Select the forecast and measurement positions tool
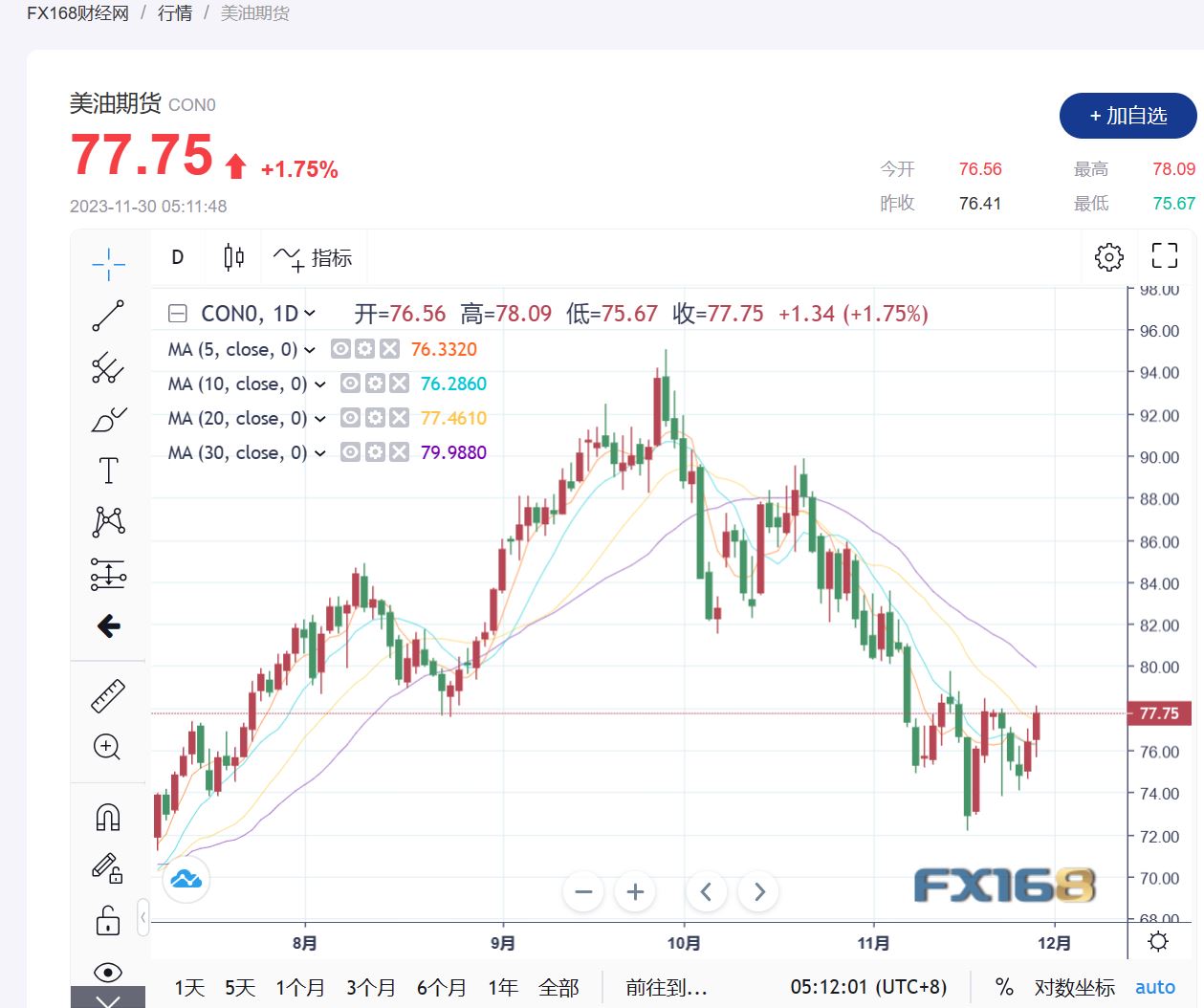The image size is (1204, 1008). point(109,574)
